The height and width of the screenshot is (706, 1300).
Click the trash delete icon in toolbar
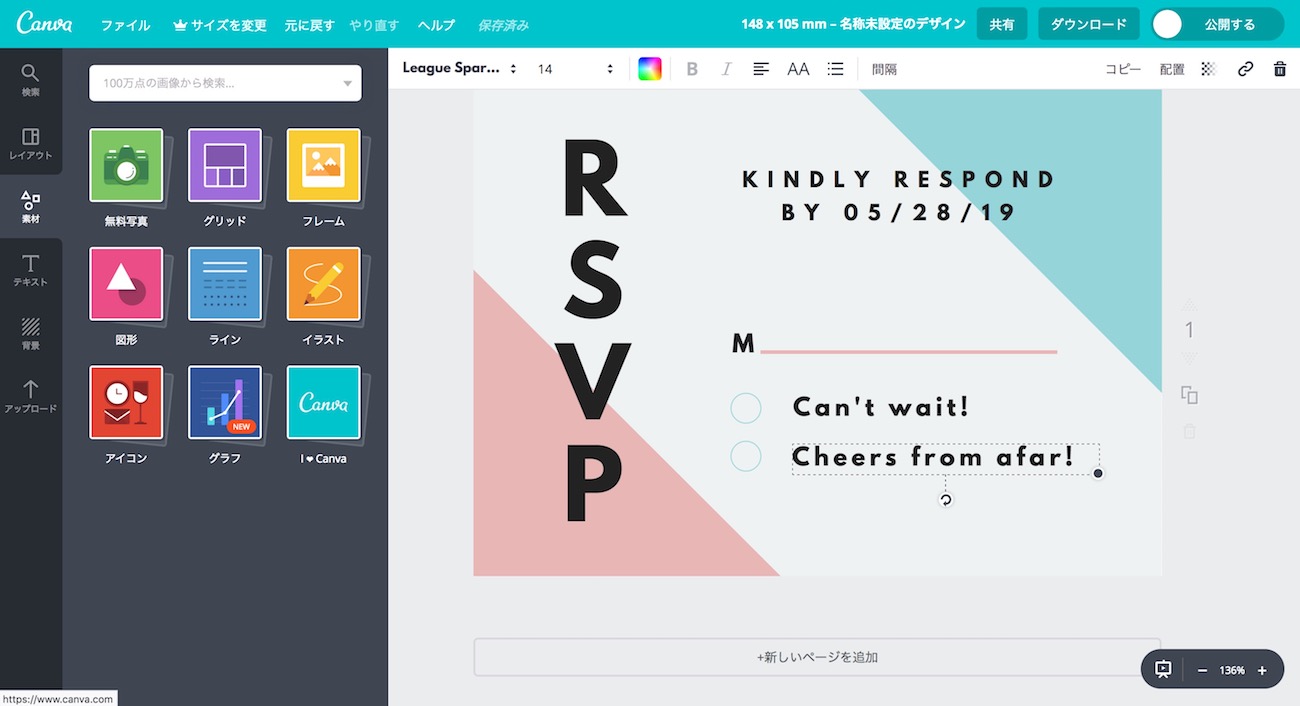(1279, 69)
